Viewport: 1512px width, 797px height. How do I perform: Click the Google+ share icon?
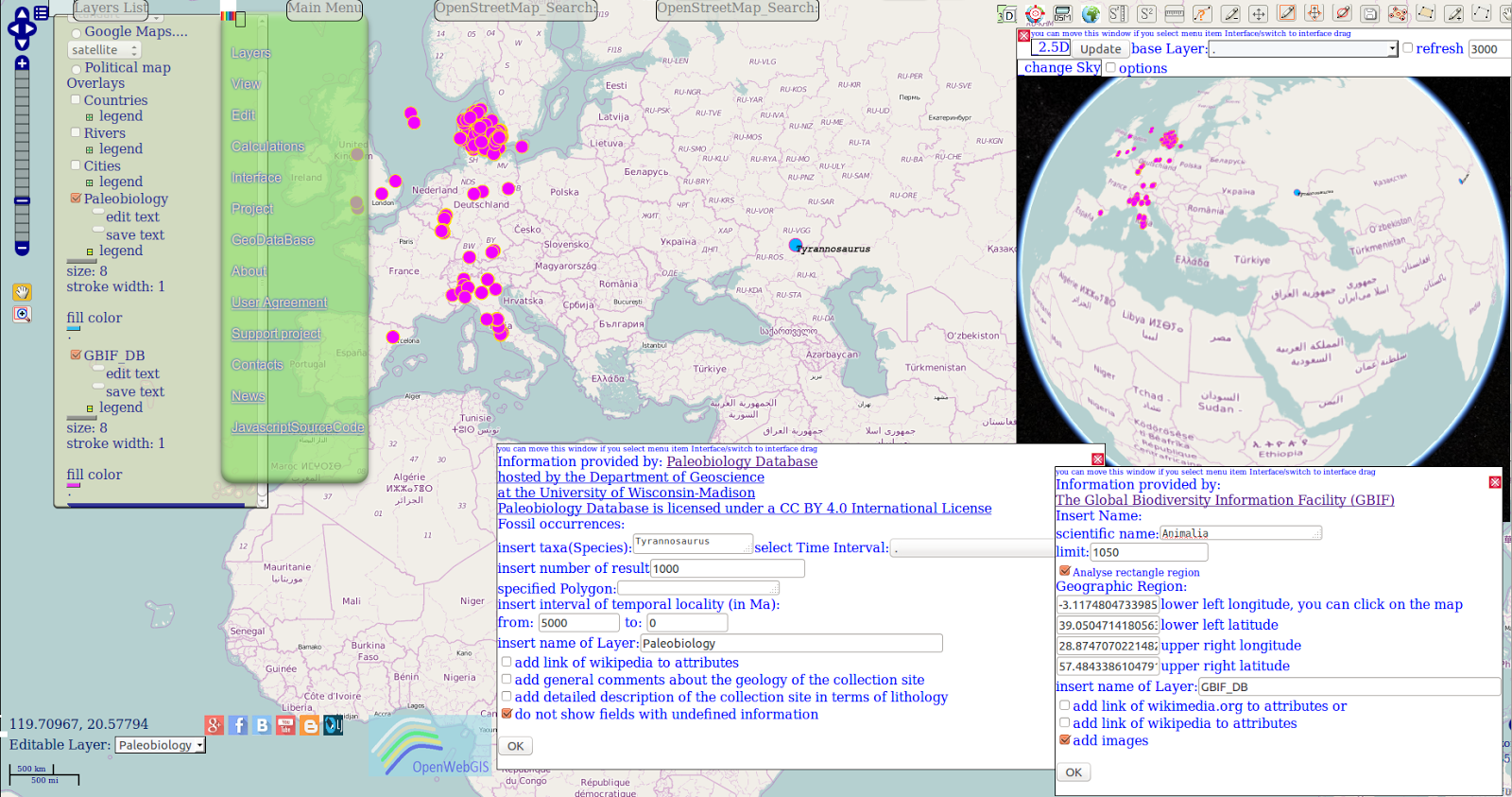pos(215,725)
